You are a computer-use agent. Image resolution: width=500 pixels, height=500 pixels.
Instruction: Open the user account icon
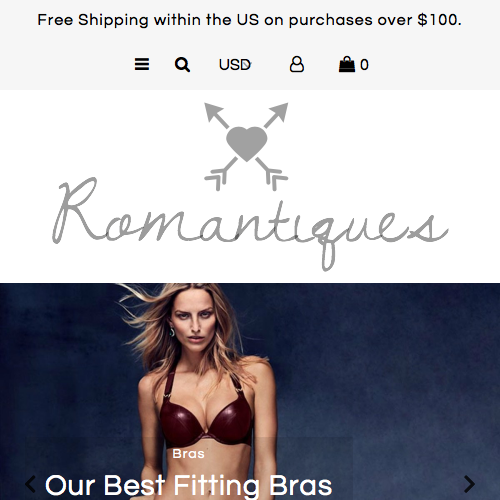296,64
